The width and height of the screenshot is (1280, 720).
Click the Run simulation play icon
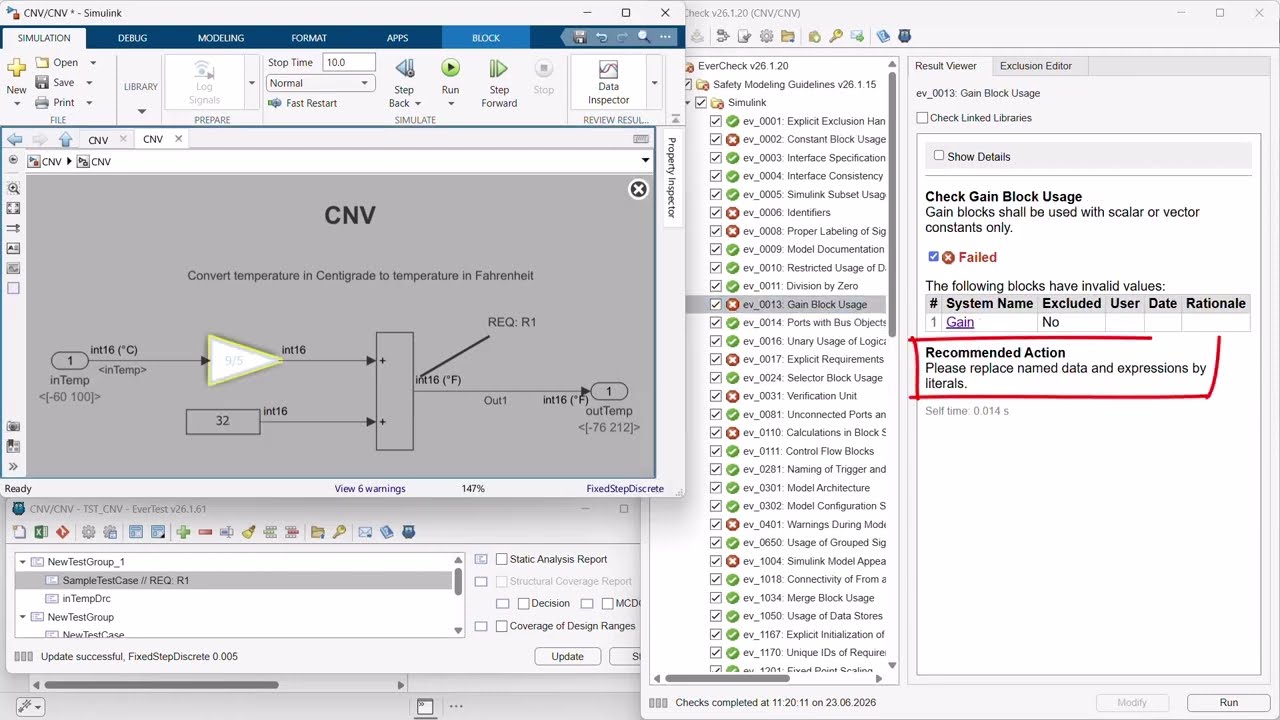[x=450, y=68]
